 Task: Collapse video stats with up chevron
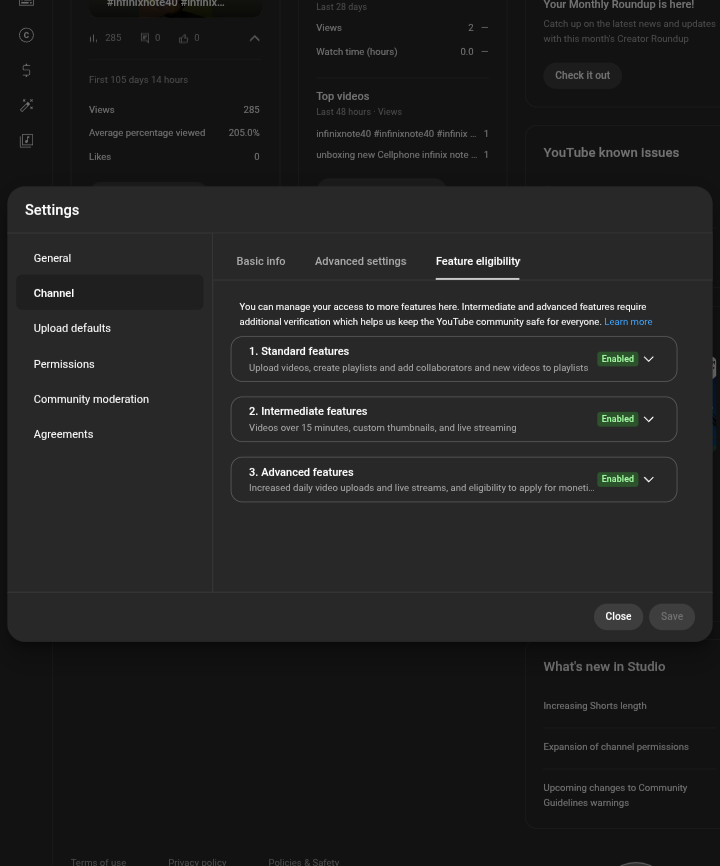255,38
